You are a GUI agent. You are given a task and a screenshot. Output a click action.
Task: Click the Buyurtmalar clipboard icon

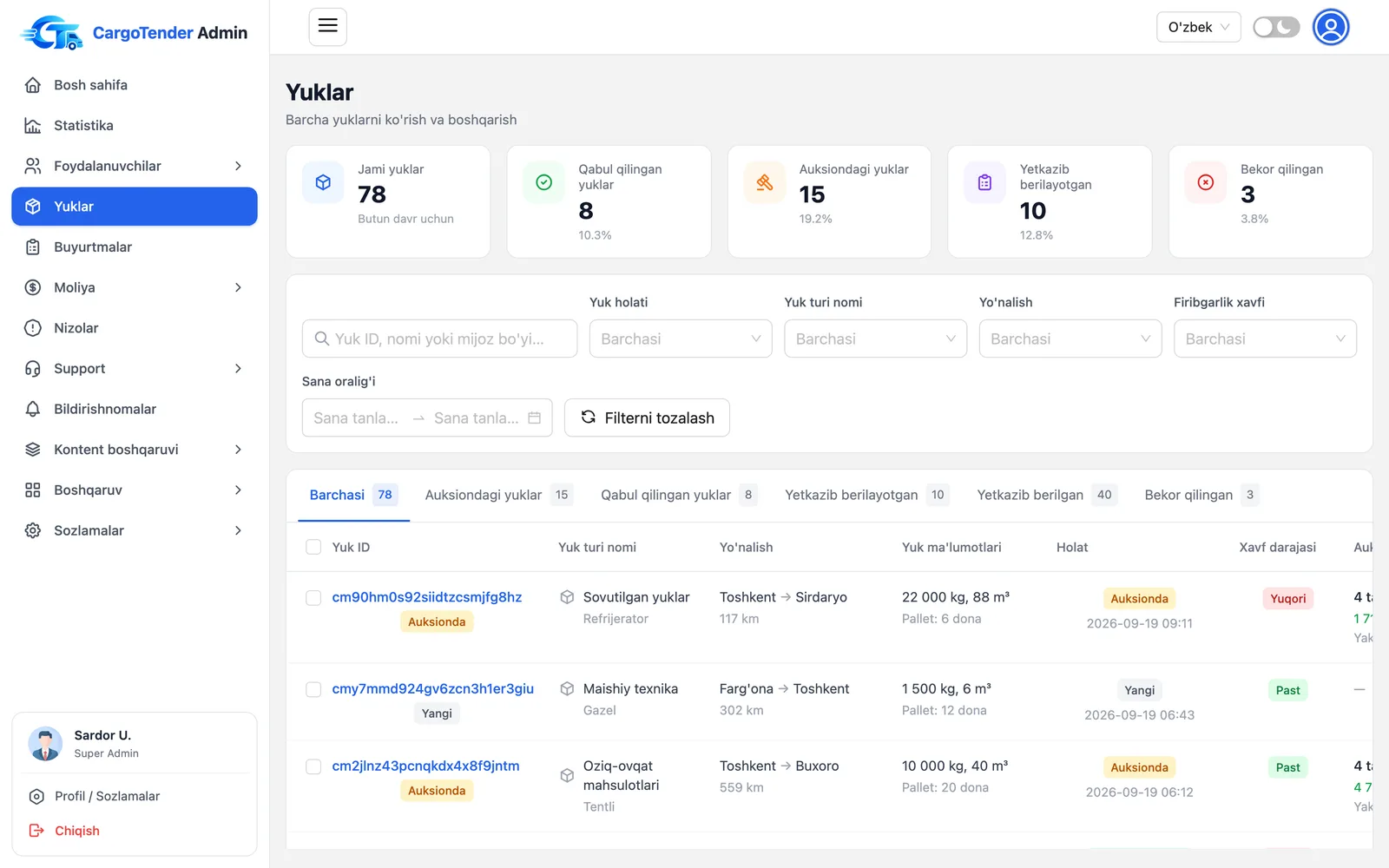33,247
